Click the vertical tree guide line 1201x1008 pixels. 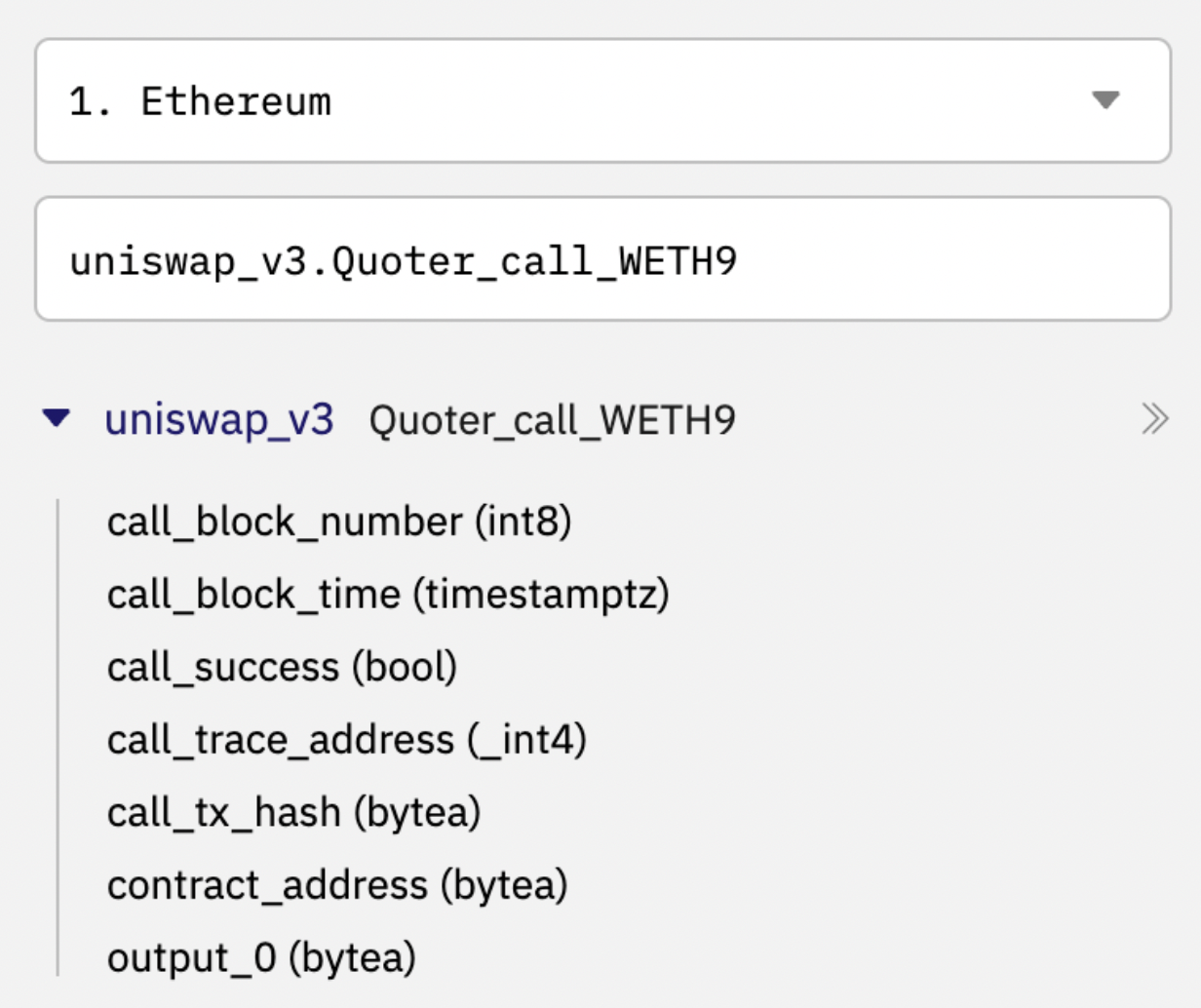[x=58, y=737]
